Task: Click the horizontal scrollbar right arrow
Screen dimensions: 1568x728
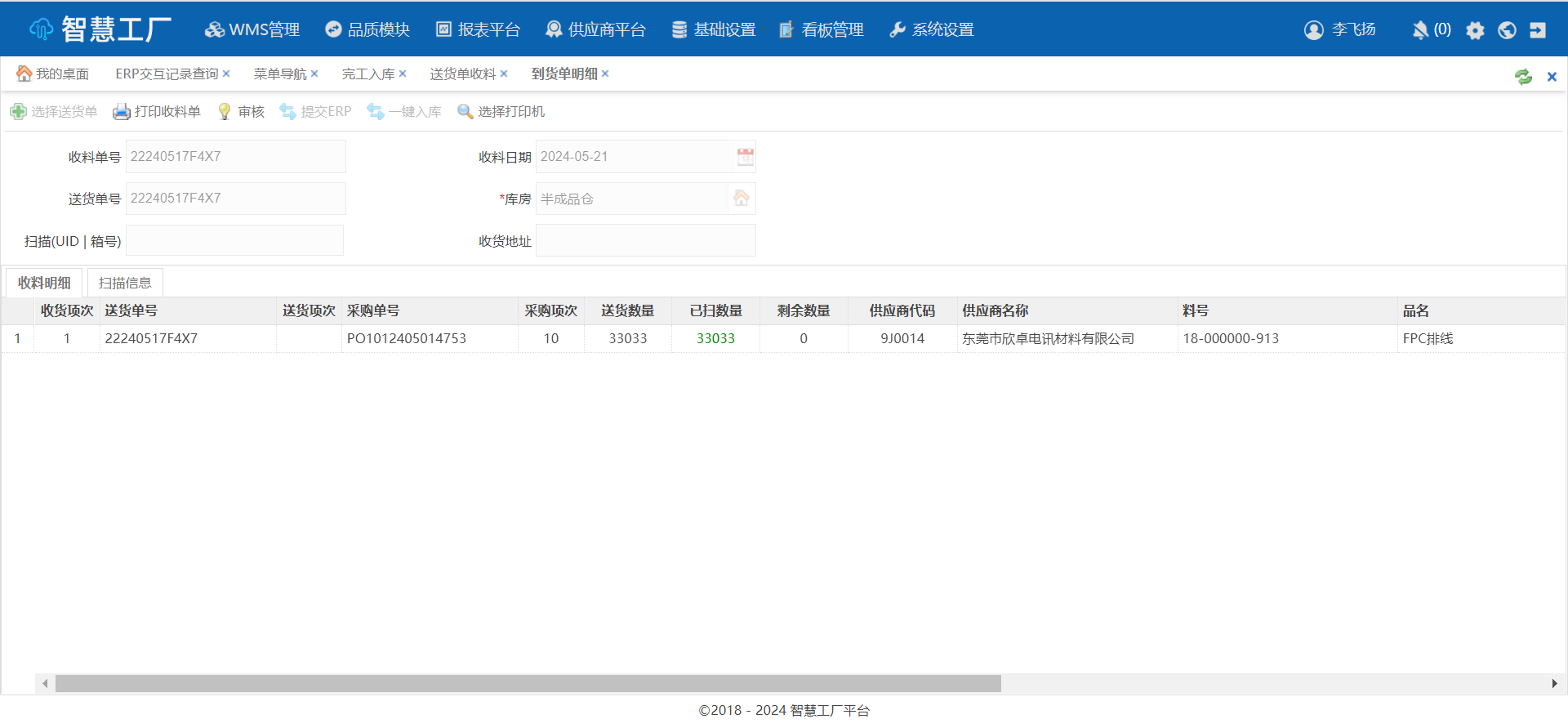Action: 1554,684
